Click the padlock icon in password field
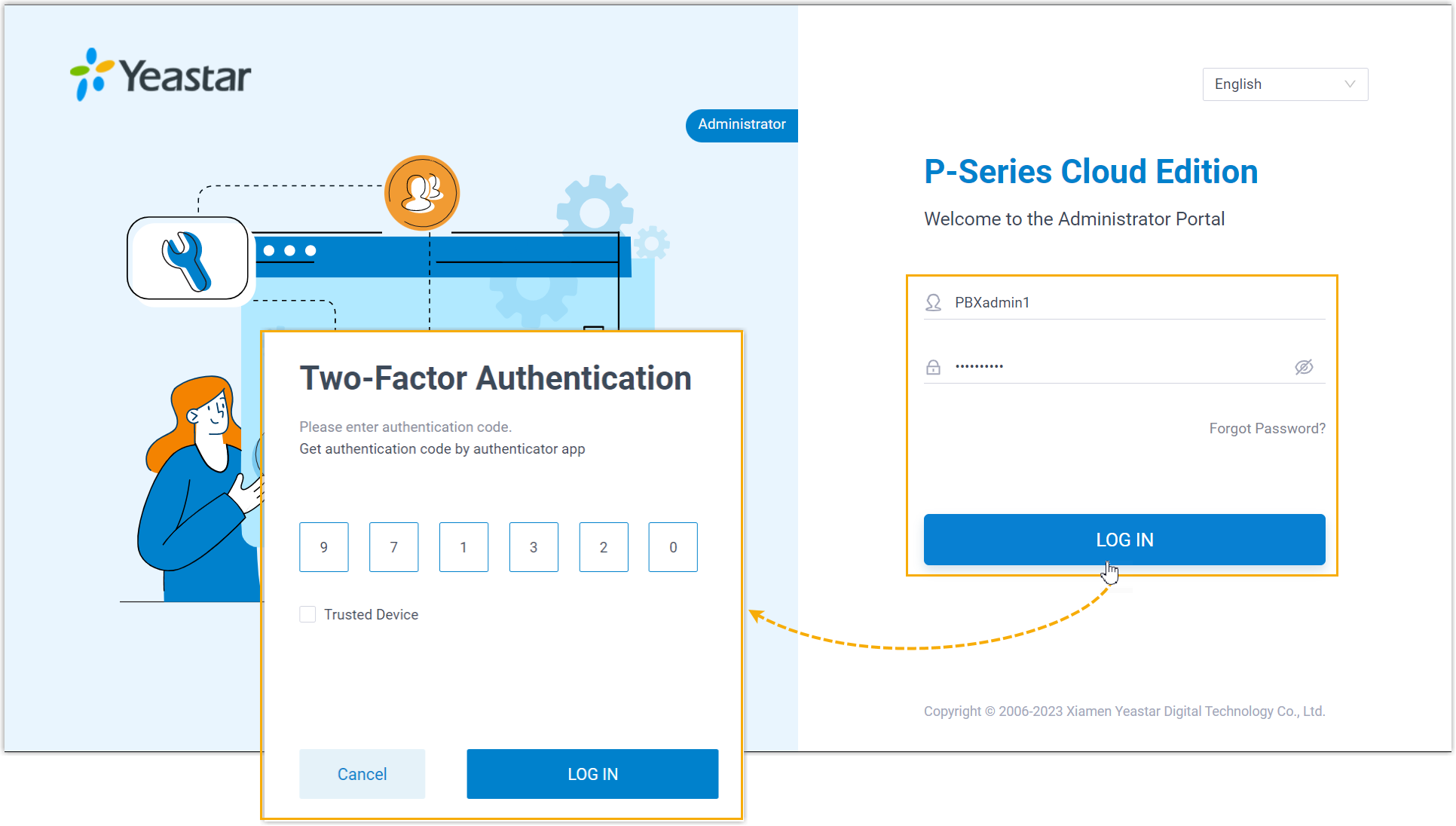Viewport: 1456px width, 826px height. pos(933,367)
